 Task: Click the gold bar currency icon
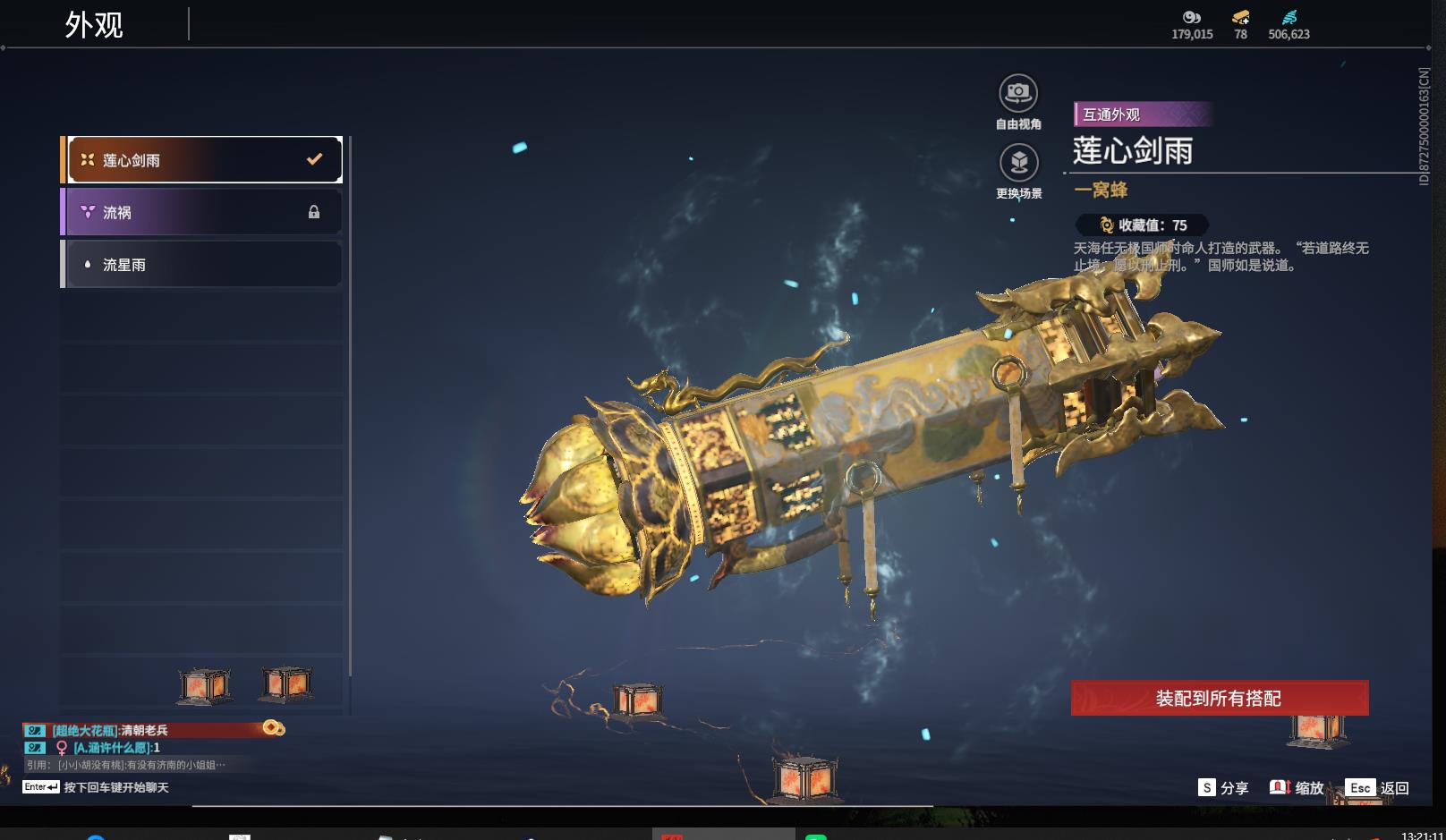[x=1240, y=17]
